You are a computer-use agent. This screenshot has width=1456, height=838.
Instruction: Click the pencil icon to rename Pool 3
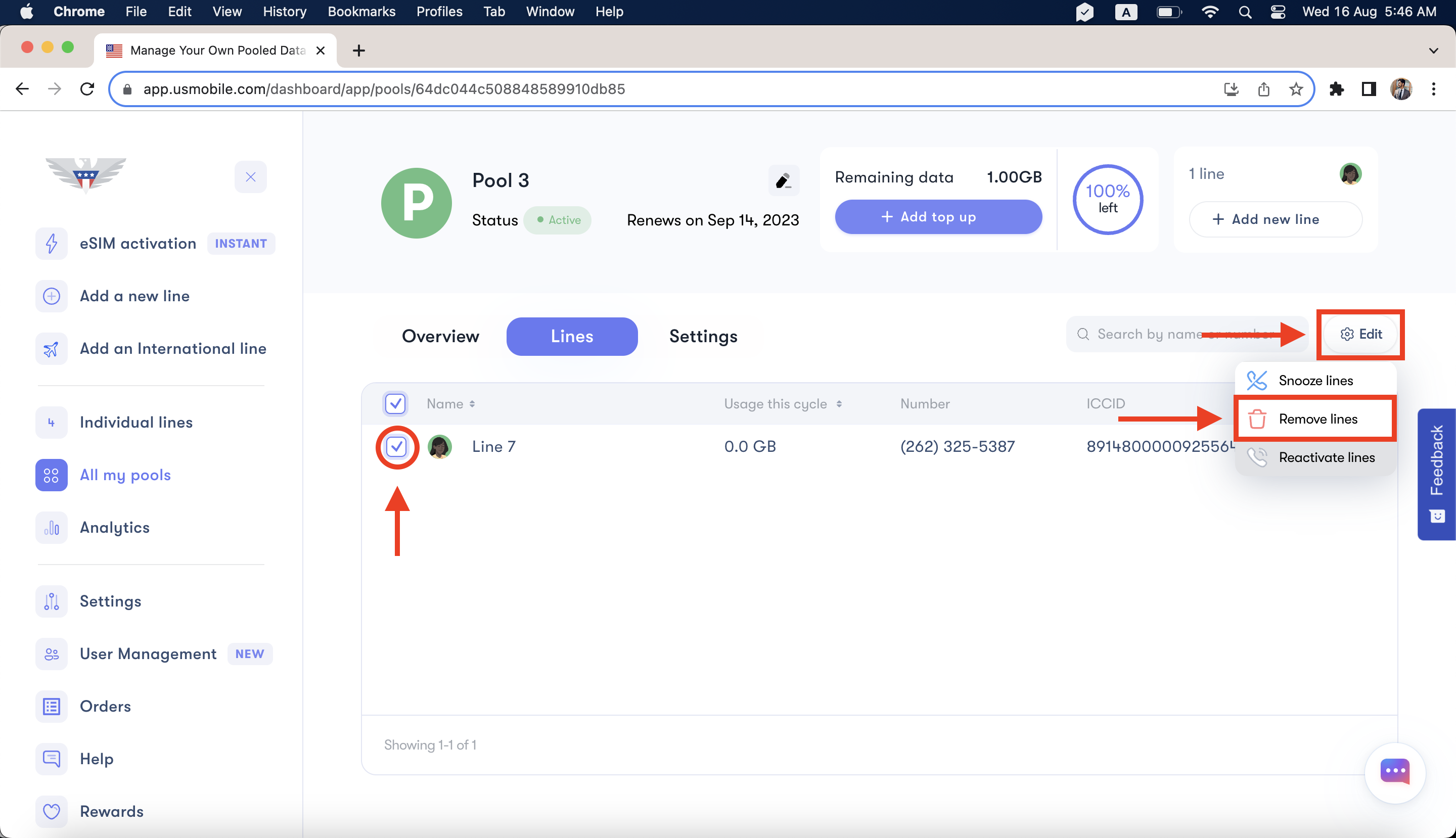click(x=783, y=181)
